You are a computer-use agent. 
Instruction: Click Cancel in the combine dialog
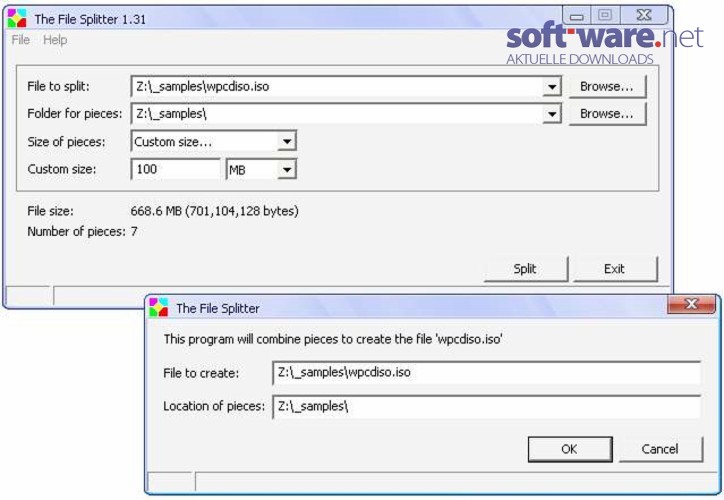click(x=660, y=449)
